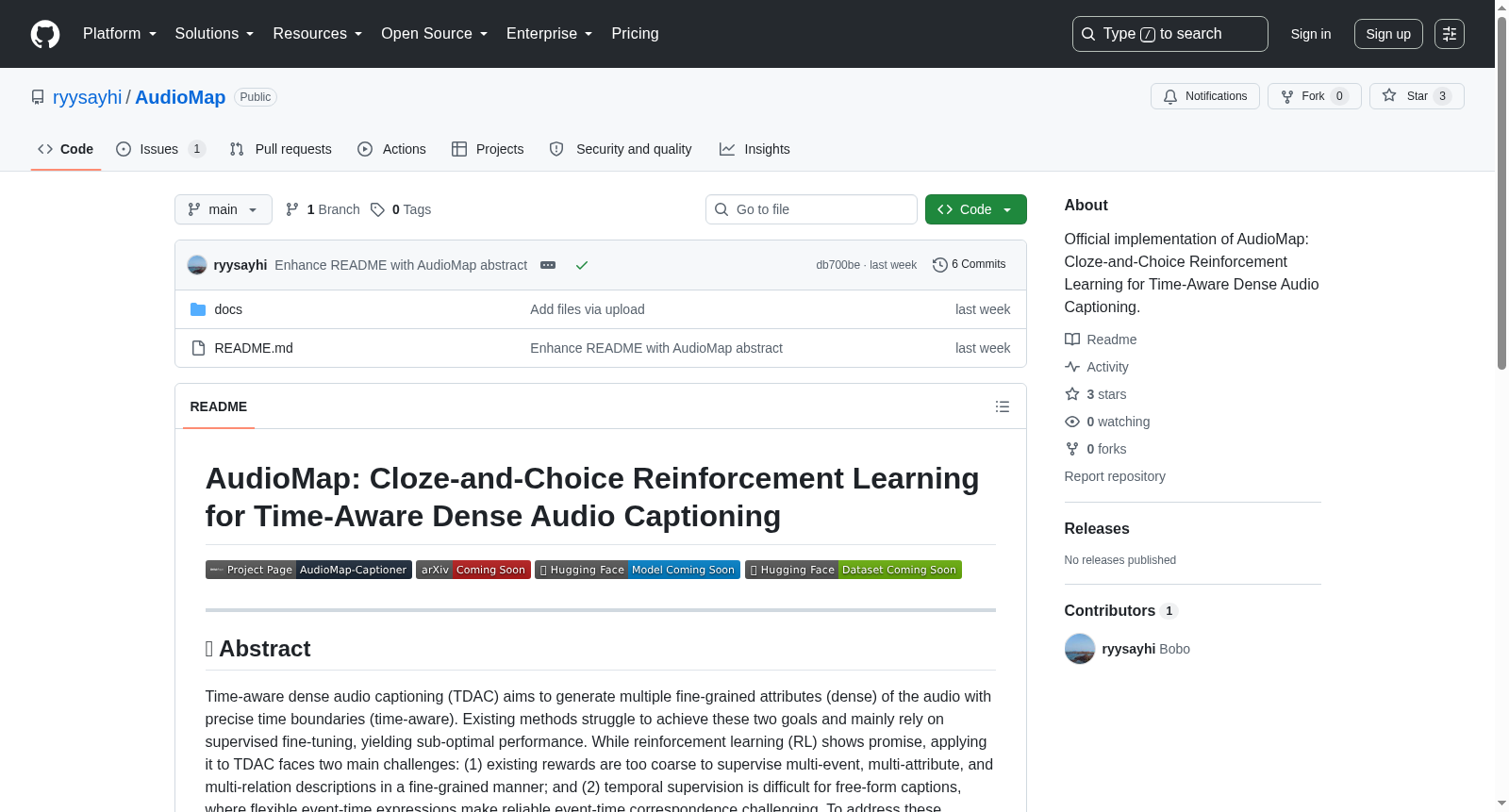Viewport: 1509px width, 812px height.
Task: Expand the Platform menu
Action: point(120,34)
